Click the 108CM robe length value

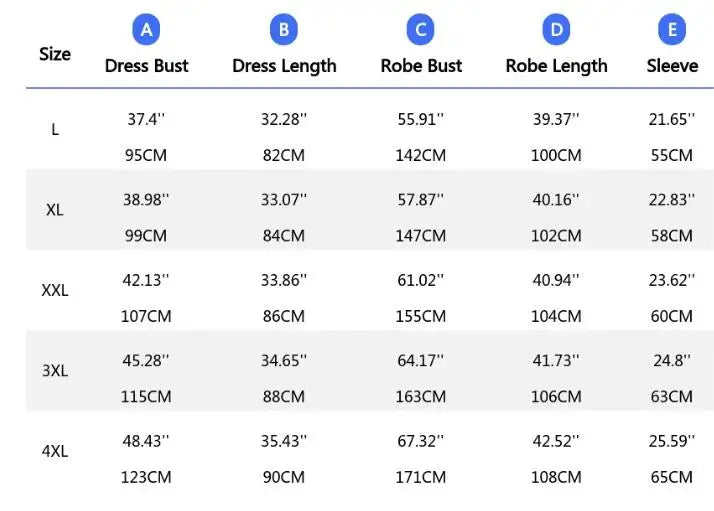tap(556, 477)
